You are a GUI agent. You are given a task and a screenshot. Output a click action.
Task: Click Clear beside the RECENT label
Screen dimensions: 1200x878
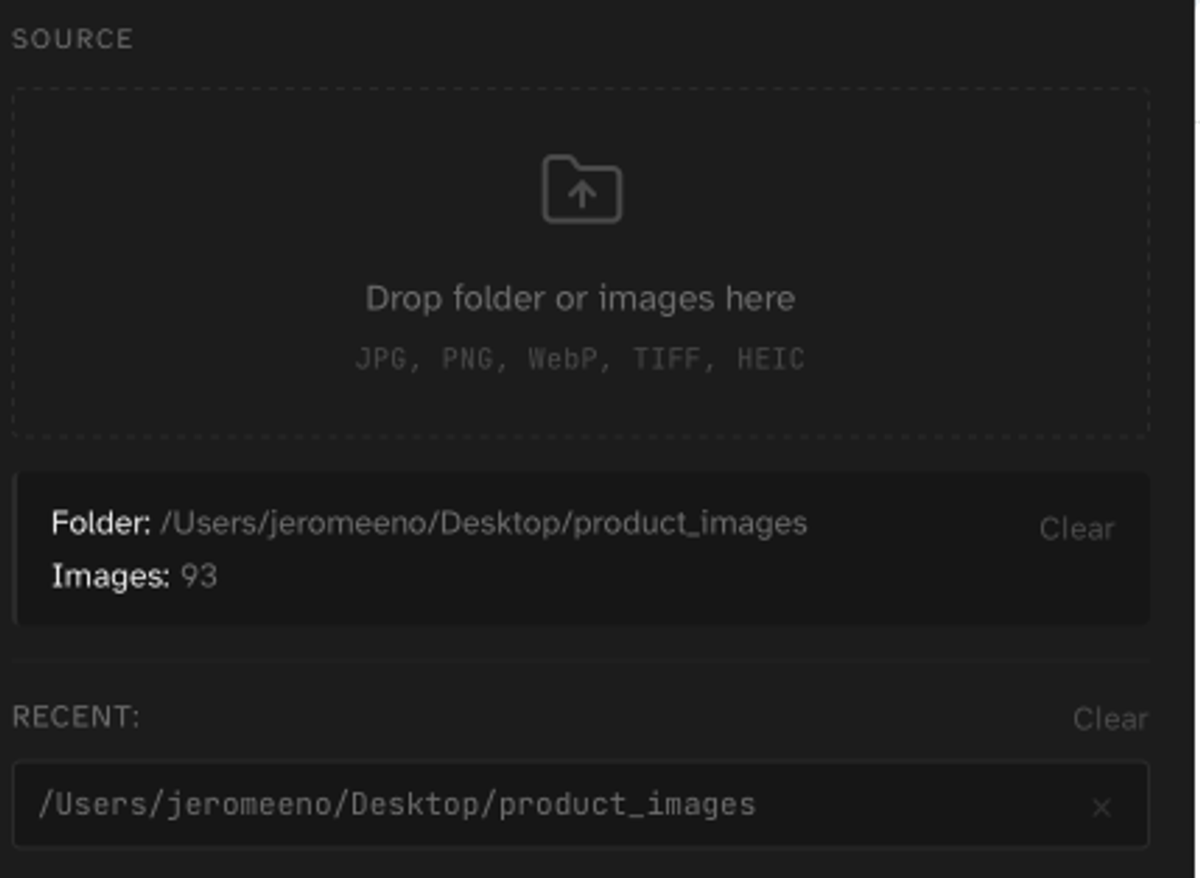(x=1113, y=716)
